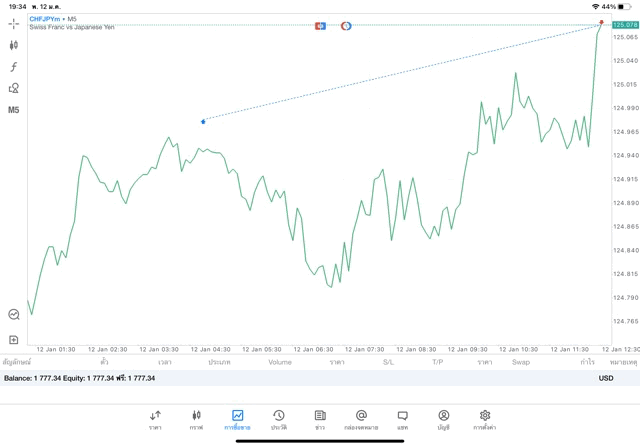
Task: Change chart type via candlestick icon
Action: pos(14,45)
